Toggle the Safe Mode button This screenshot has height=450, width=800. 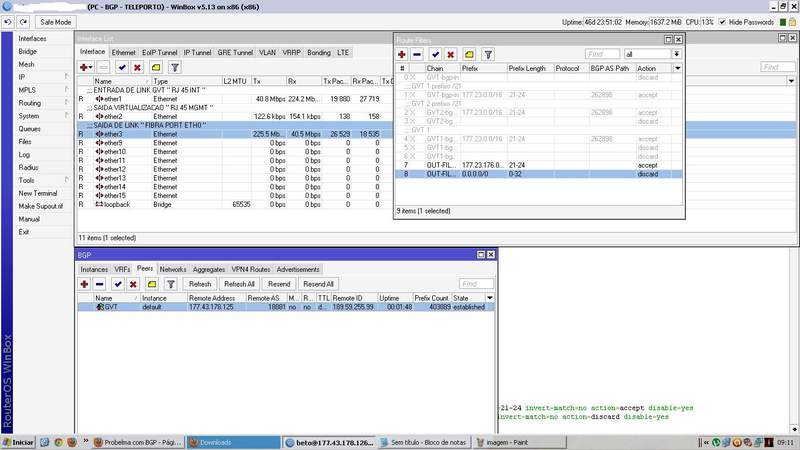pyautogui.click(x=55, y=21)
